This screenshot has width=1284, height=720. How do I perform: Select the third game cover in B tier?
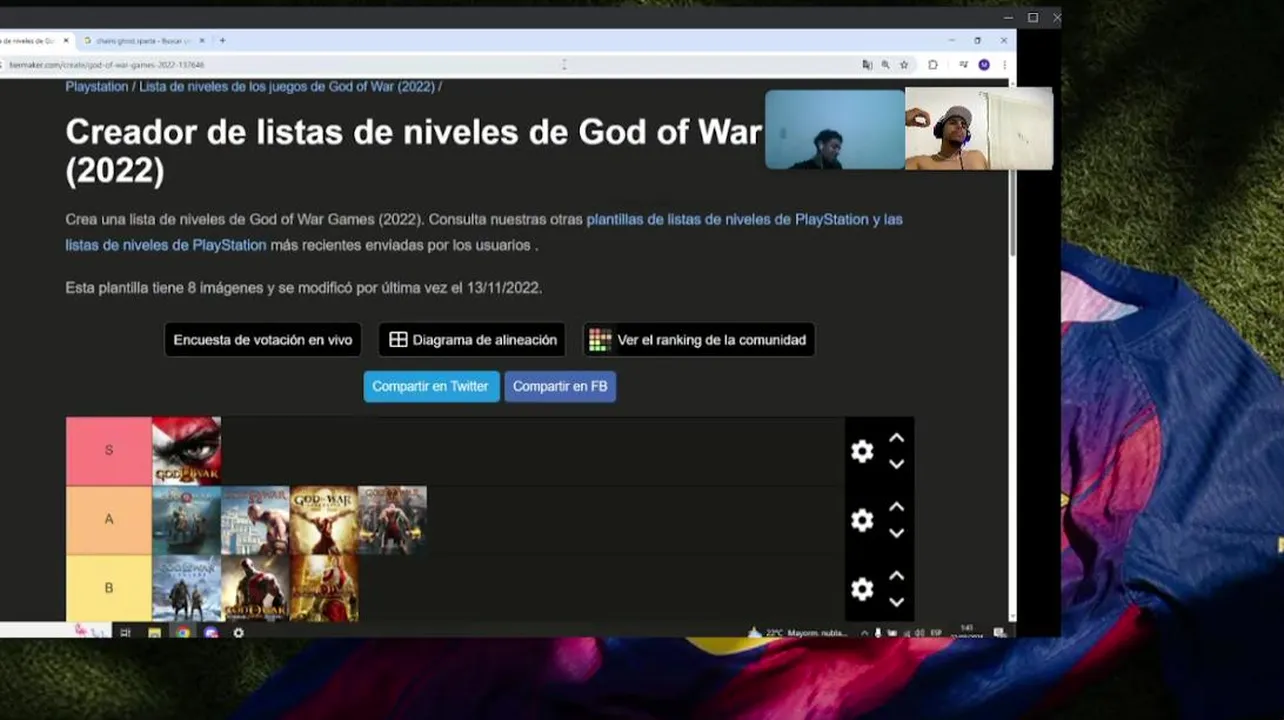pyautogui.click(x=324, y=588)
